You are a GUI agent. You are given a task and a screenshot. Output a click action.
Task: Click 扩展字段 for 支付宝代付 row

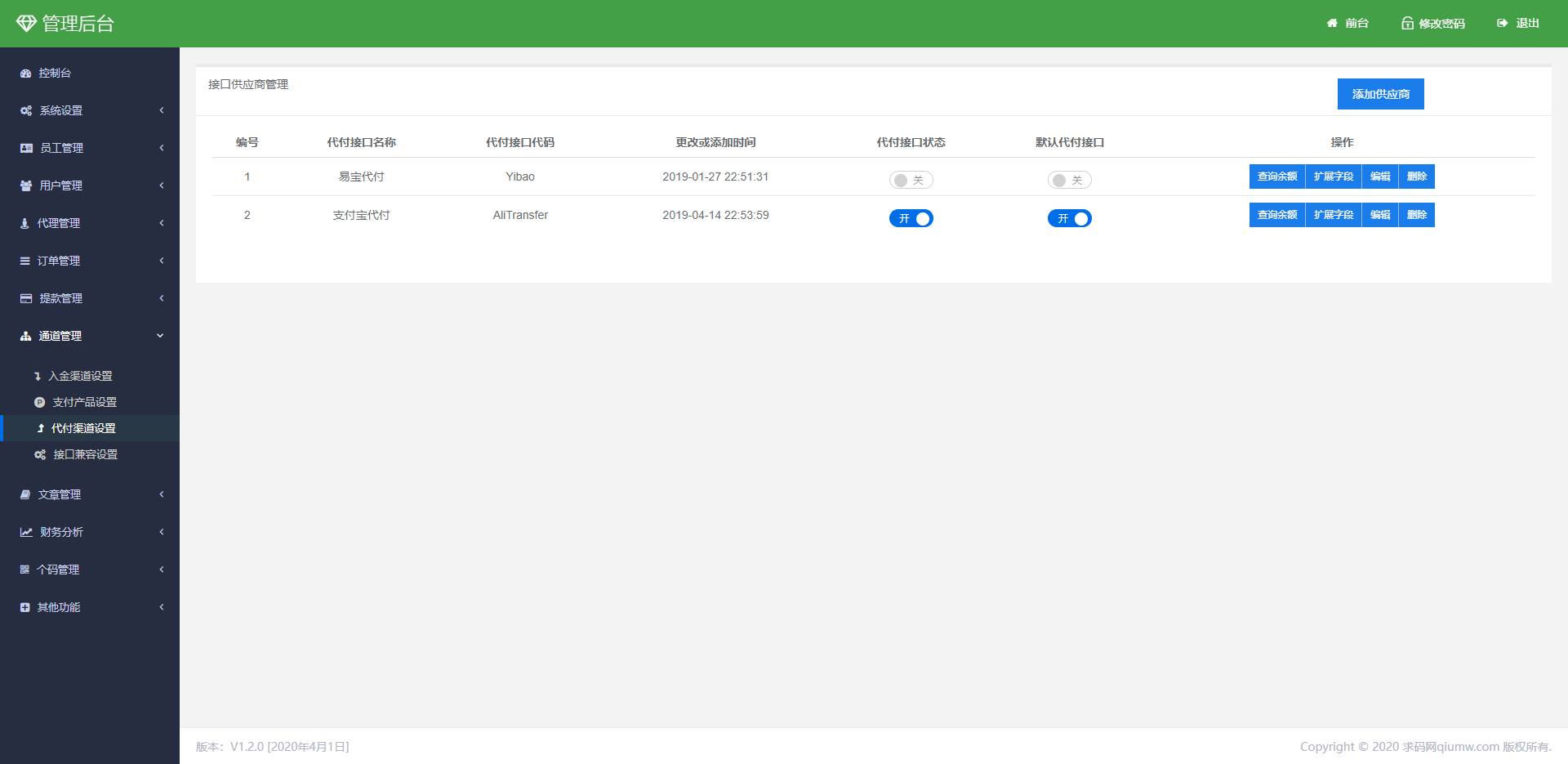click(1334, 215)
